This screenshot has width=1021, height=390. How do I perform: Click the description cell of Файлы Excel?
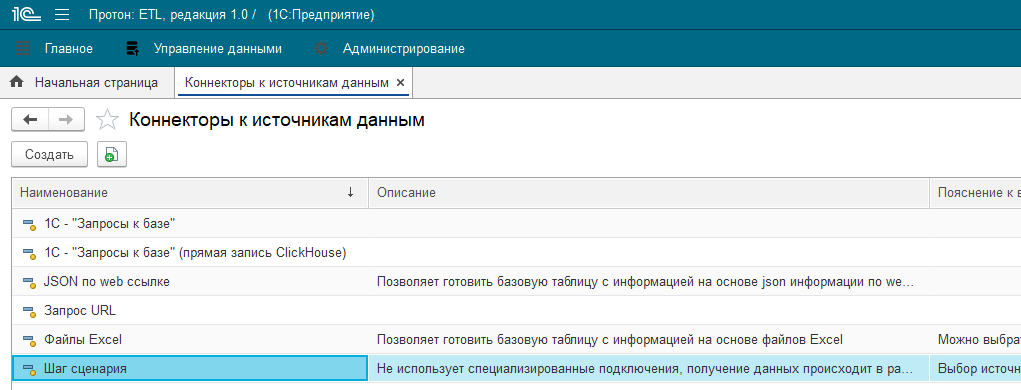coord(649,339)
